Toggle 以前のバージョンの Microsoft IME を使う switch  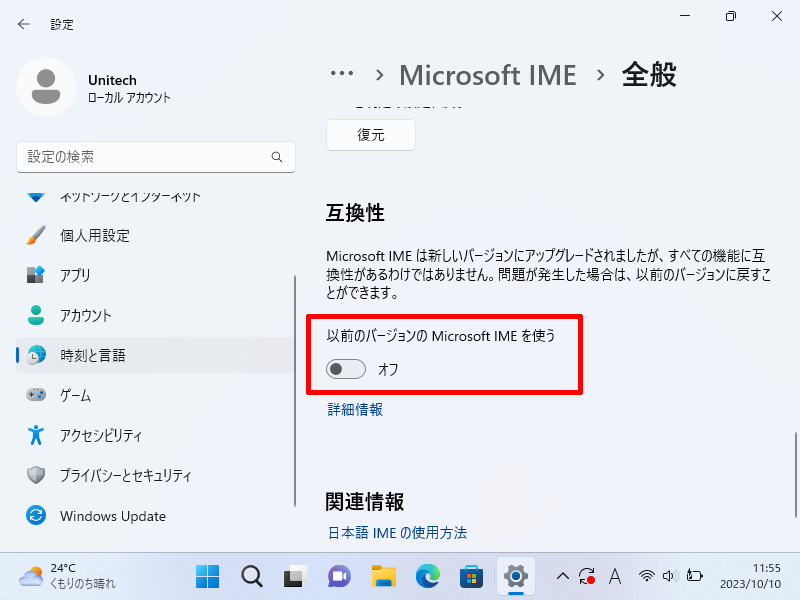point(346,369)
